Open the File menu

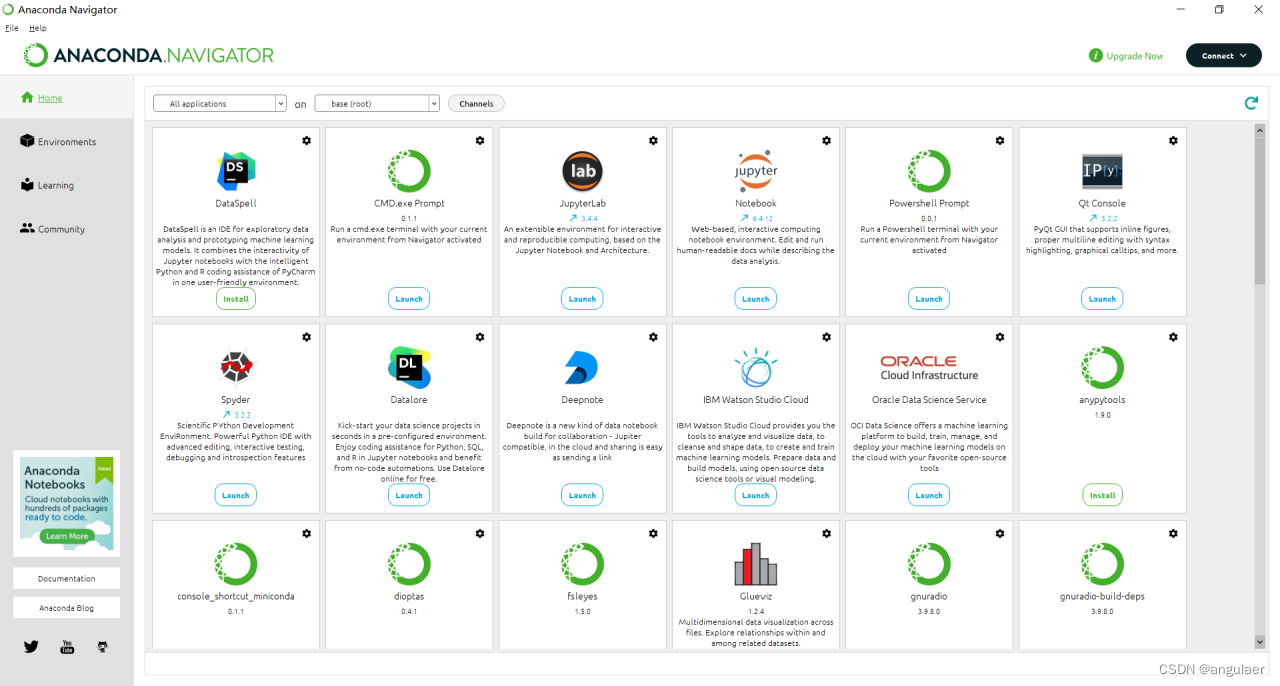(x=12, y=28)
